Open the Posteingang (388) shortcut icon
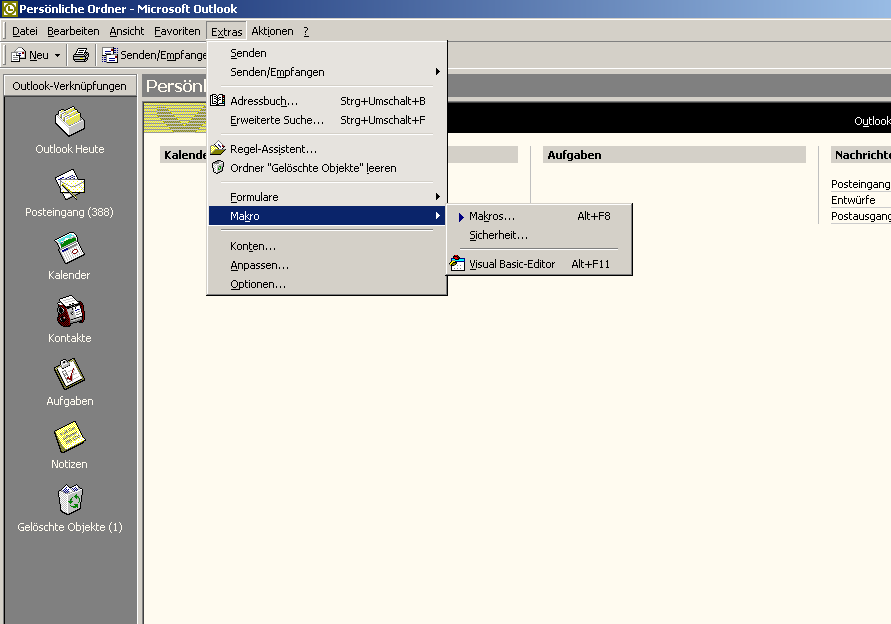 [69, 184]
